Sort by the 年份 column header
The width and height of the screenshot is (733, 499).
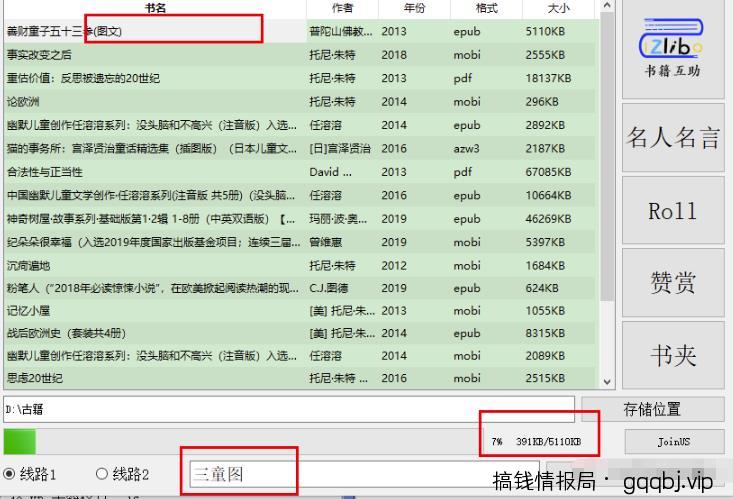(x=414, y=8)
